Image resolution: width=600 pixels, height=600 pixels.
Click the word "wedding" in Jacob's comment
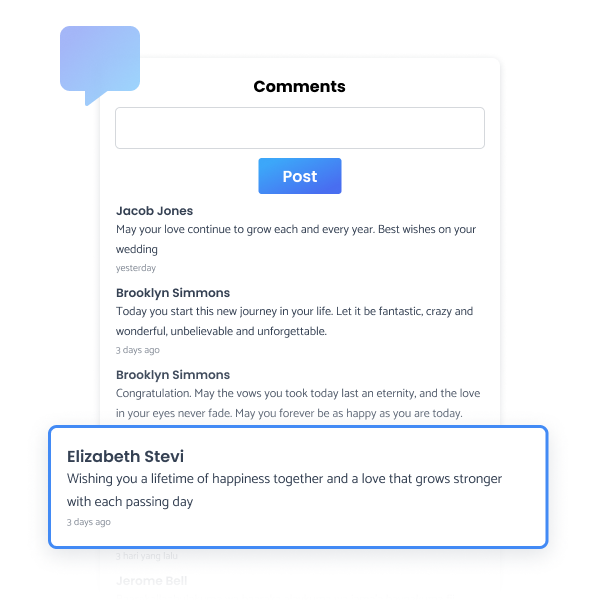click(x=137, y=249)
